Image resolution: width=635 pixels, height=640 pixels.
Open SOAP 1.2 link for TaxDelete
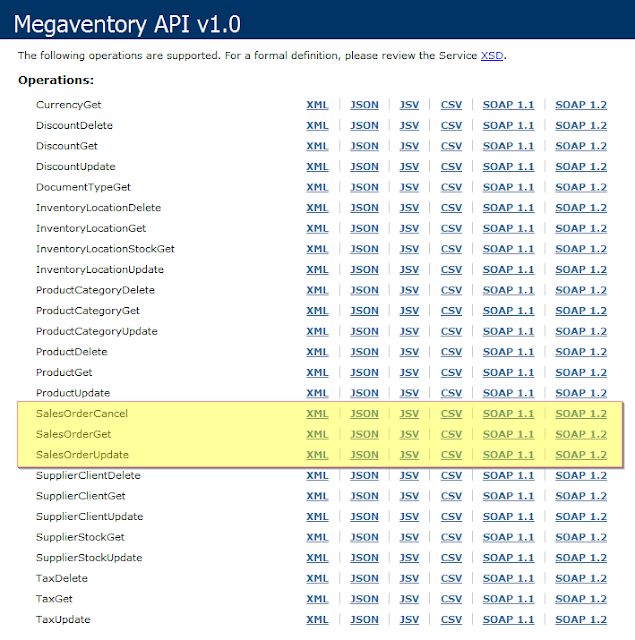(581, 578)
